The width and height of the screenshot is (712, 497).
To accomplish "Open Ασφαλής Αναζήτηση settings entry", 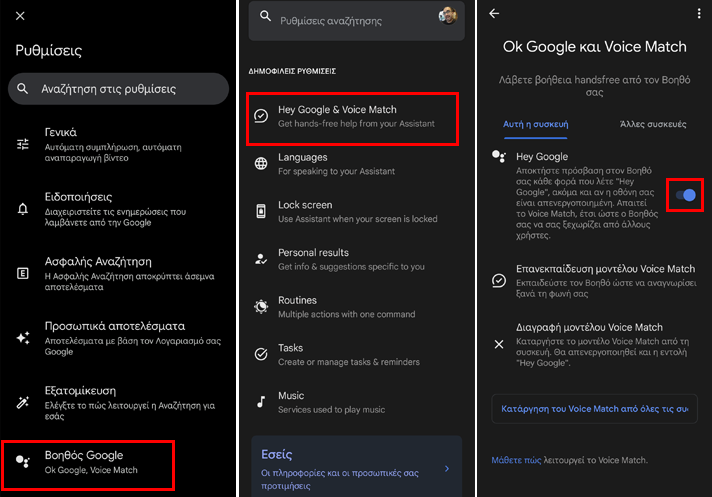I will 118,274.
